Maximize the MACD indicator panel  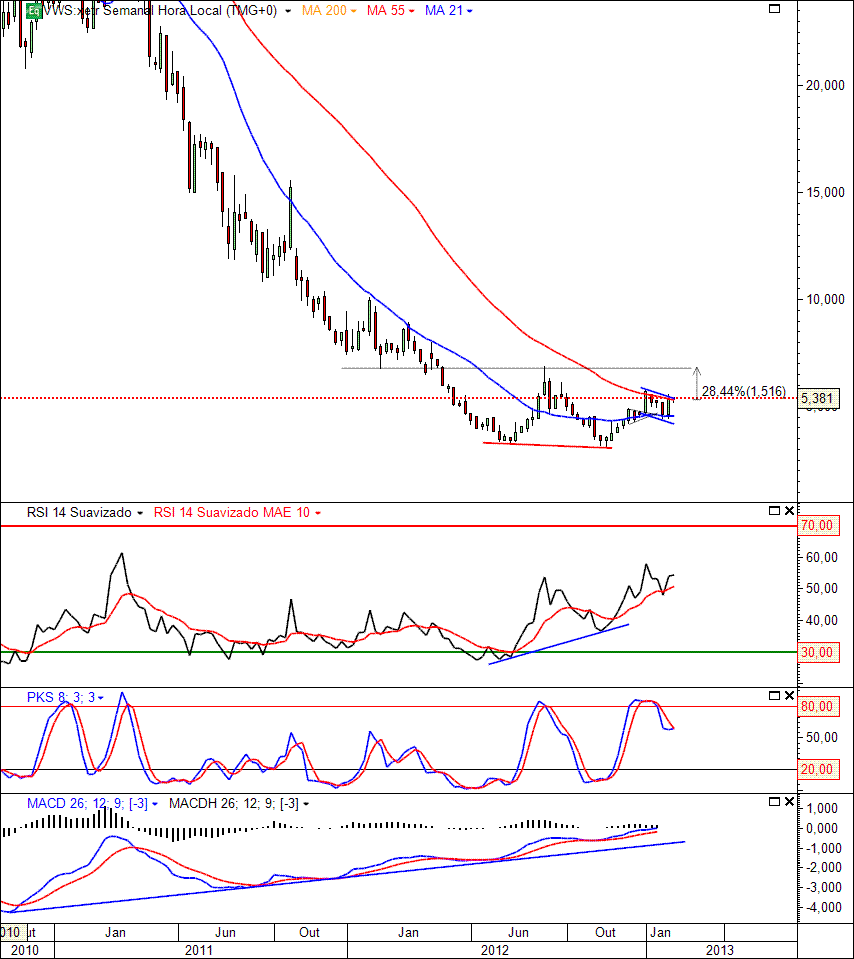pyautogui.click(x=774, y=801)
